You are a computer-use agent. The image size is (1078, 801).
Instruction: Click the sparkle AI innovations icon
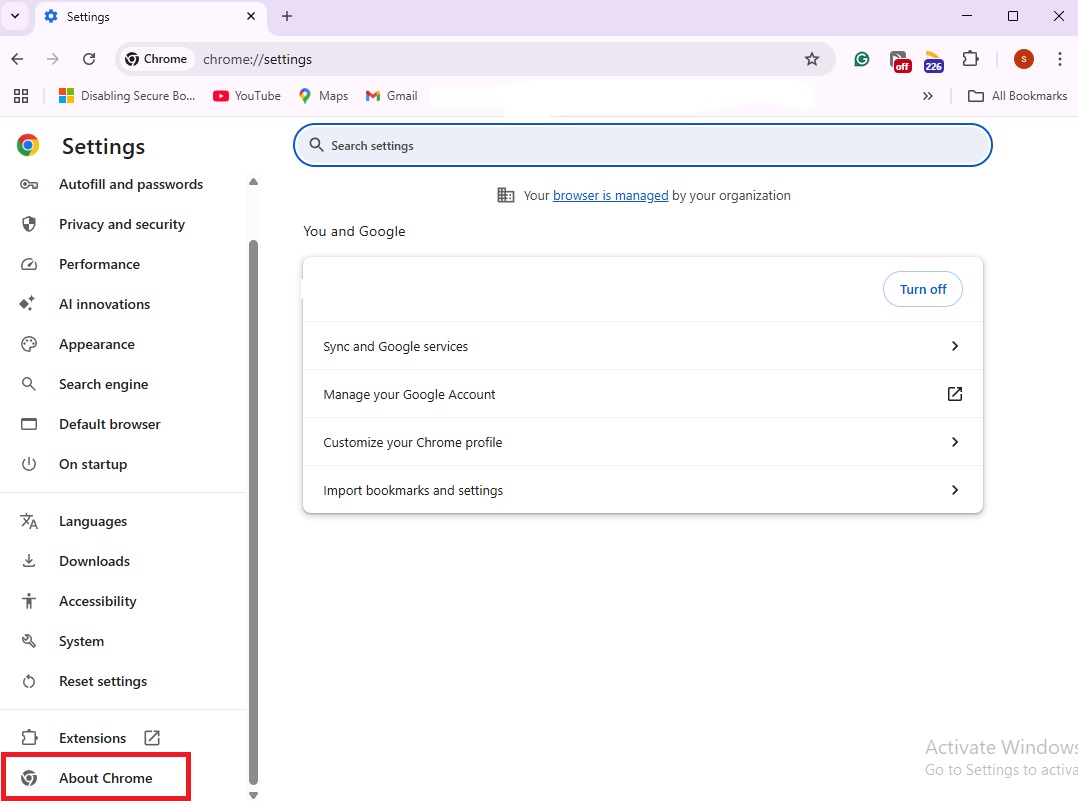coord(28,303)
